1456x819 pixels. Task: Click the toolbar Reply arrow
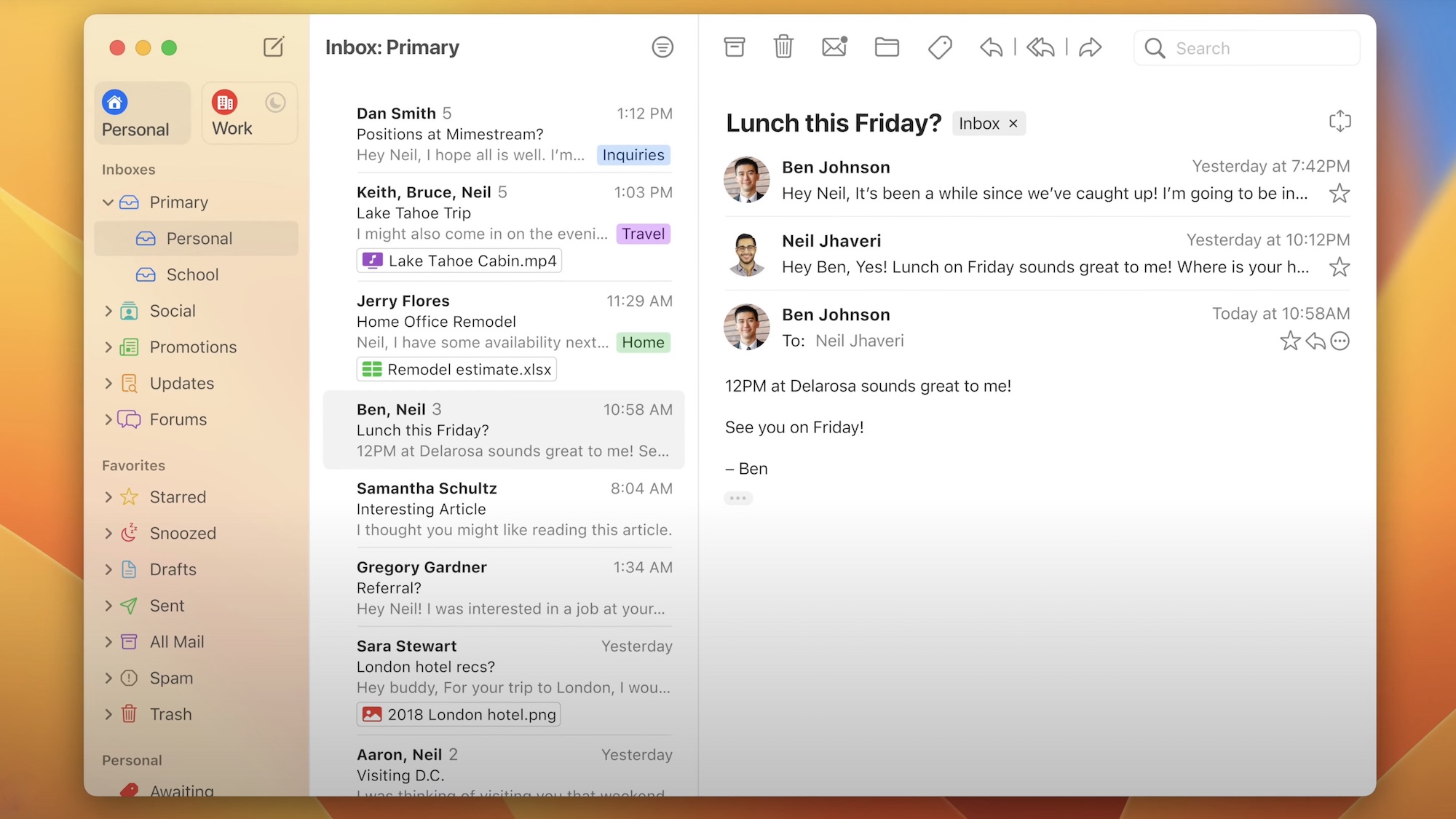(x=991, y=48)
